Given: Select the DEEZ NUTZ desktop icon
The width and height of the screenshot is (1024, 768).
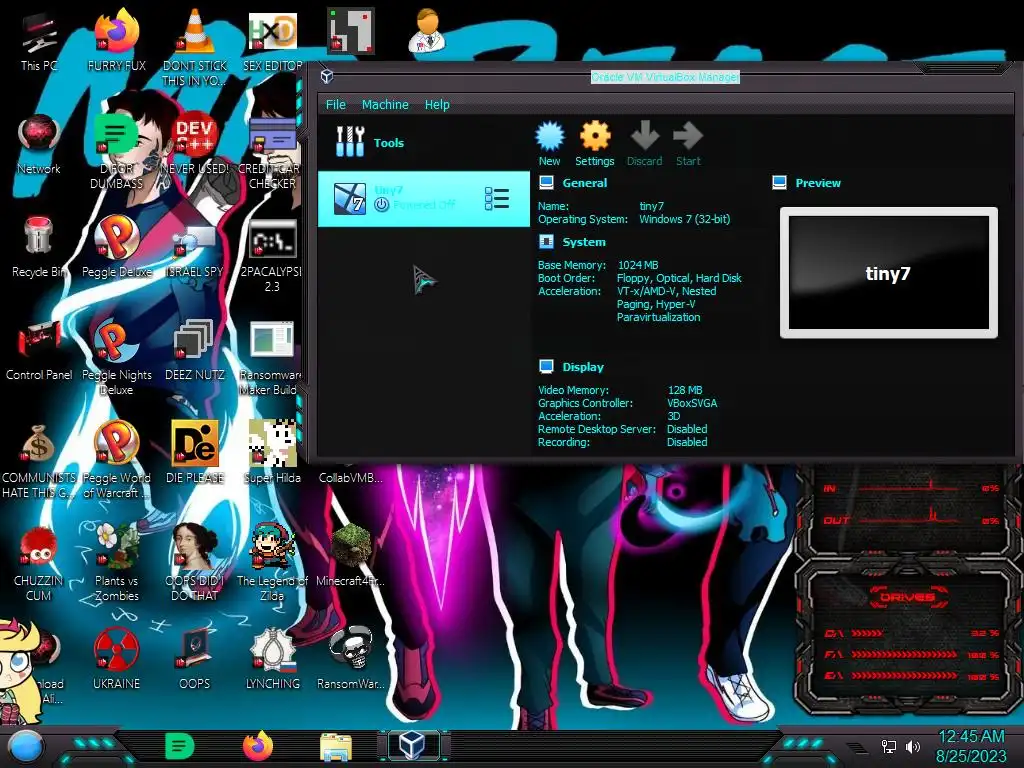Looking at the screenshot, I should point(195,350).
